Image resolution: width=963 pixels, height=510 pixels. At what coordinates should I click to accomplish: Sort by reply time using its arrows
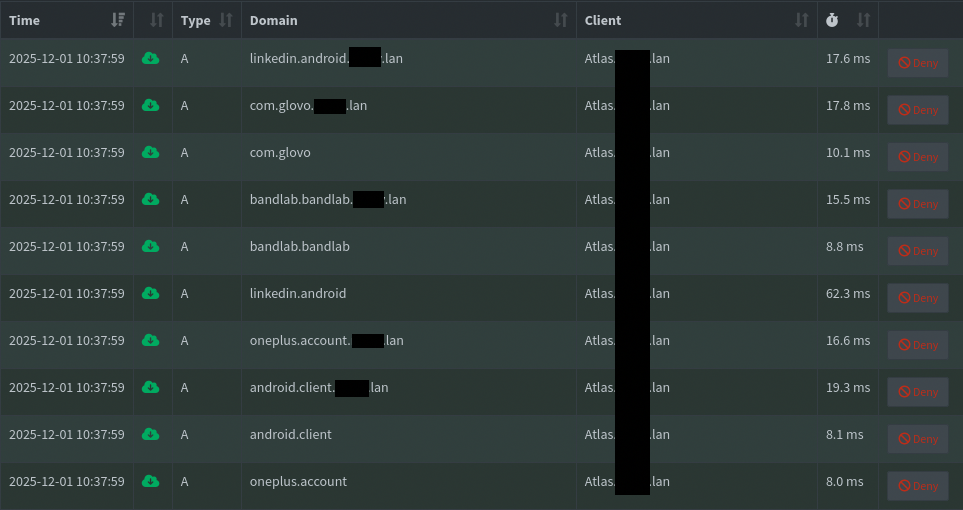tap(863, 20)
